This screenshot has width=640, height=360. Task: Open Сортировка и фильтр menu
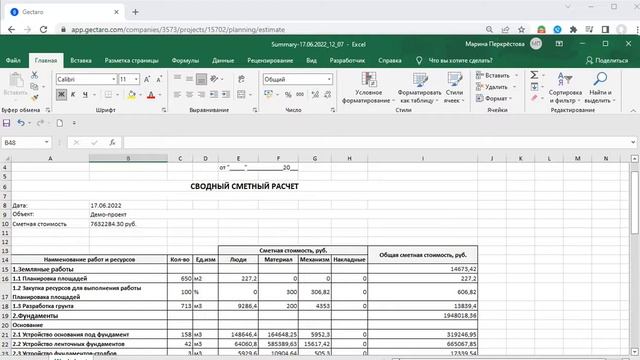coord(565,88)
